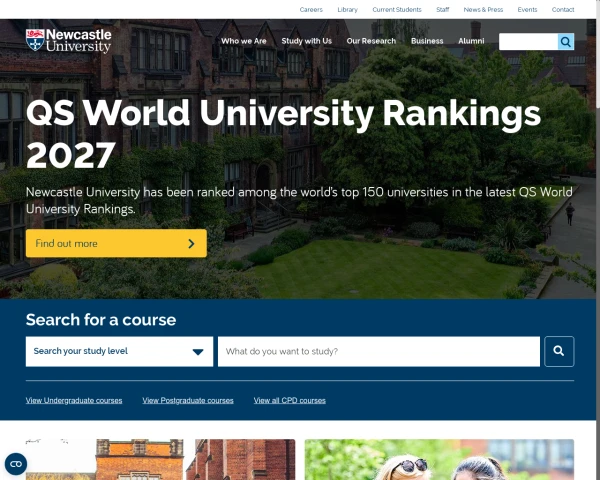Click the header search magnifier icon
This screenshot has height=480, width=600.
[x=566, y=41]
